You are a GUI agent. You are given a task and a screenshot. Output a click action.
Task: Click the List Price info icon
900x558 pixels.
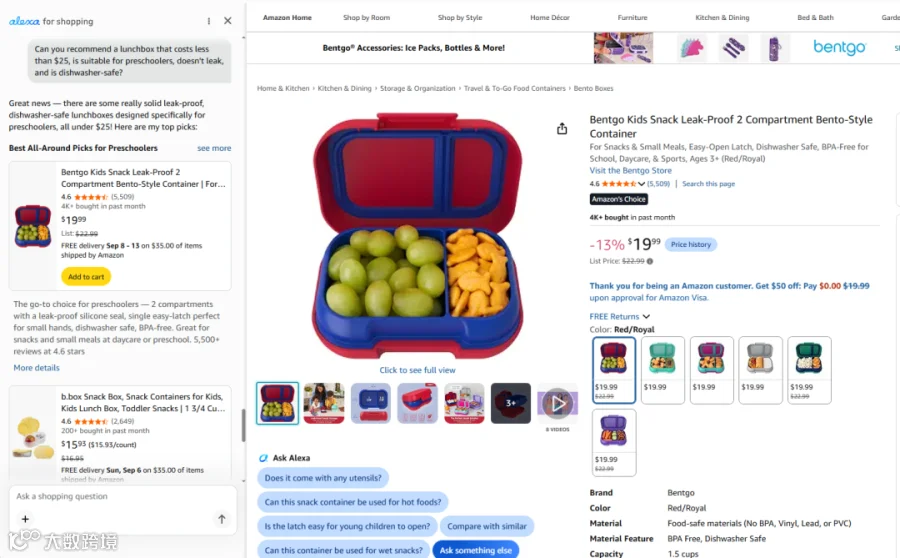click(650, 261)
